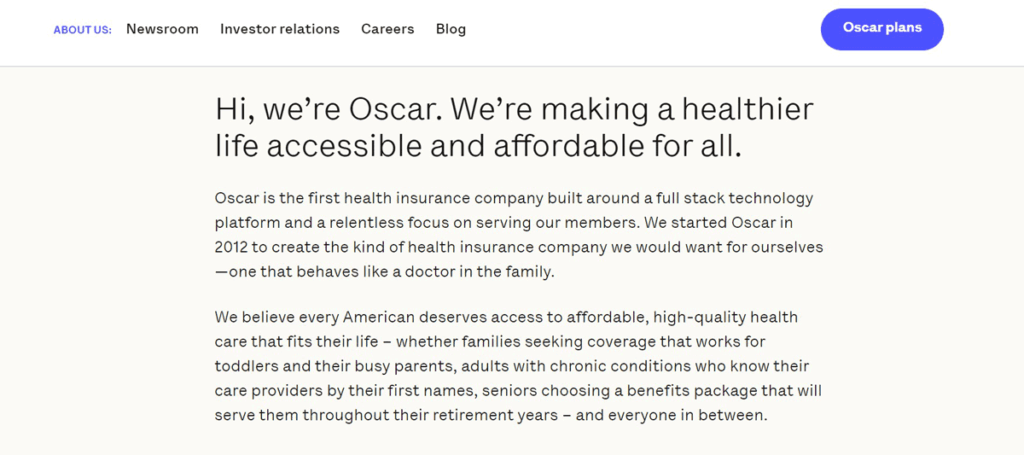Click the words "full stack technology"
Viewport: 1024px width, 455px height.
click(x=736, y=198)
